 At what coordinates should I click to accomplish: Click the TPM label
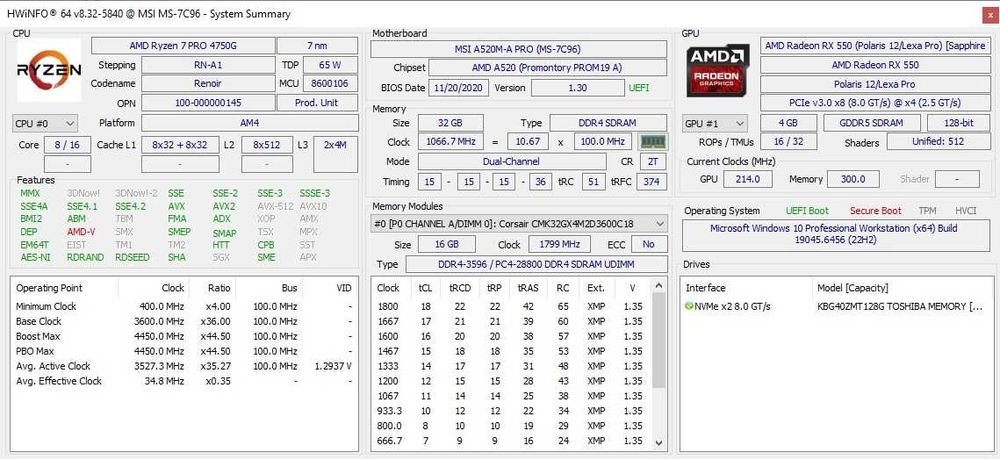point(927,211)
